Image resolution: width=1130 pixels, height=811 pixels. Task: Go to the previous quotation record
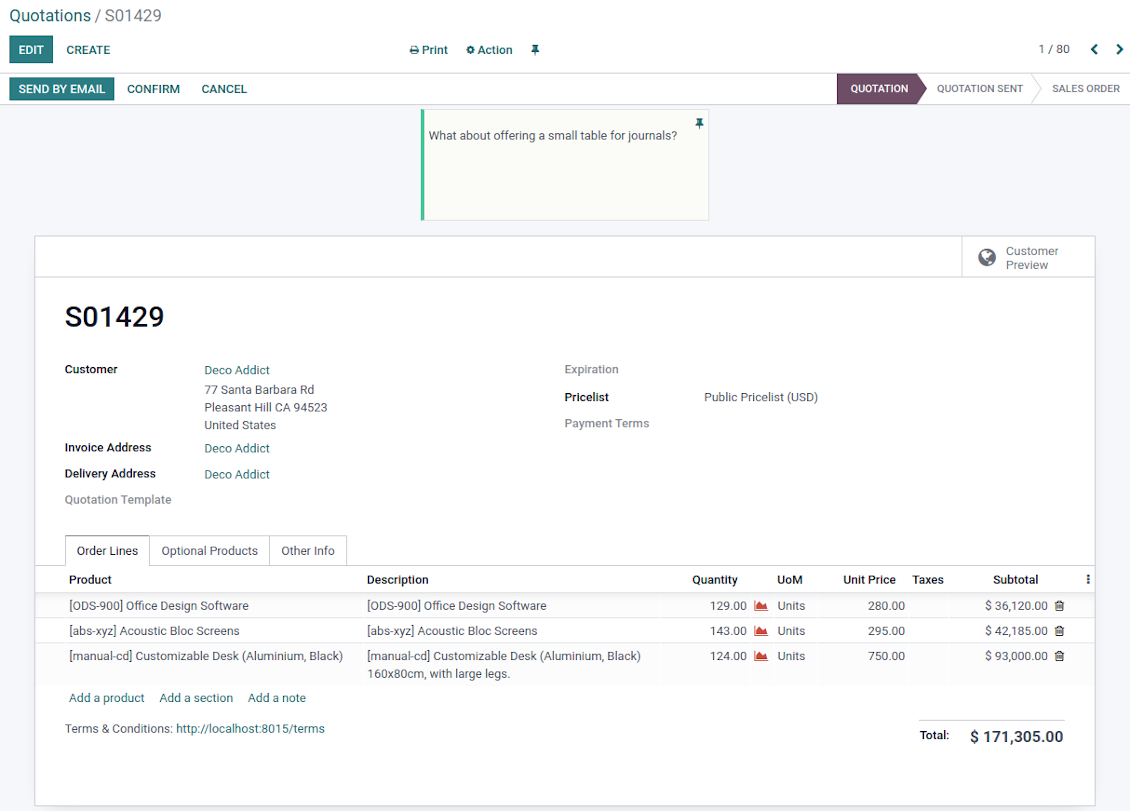[x=1094, y=50]
